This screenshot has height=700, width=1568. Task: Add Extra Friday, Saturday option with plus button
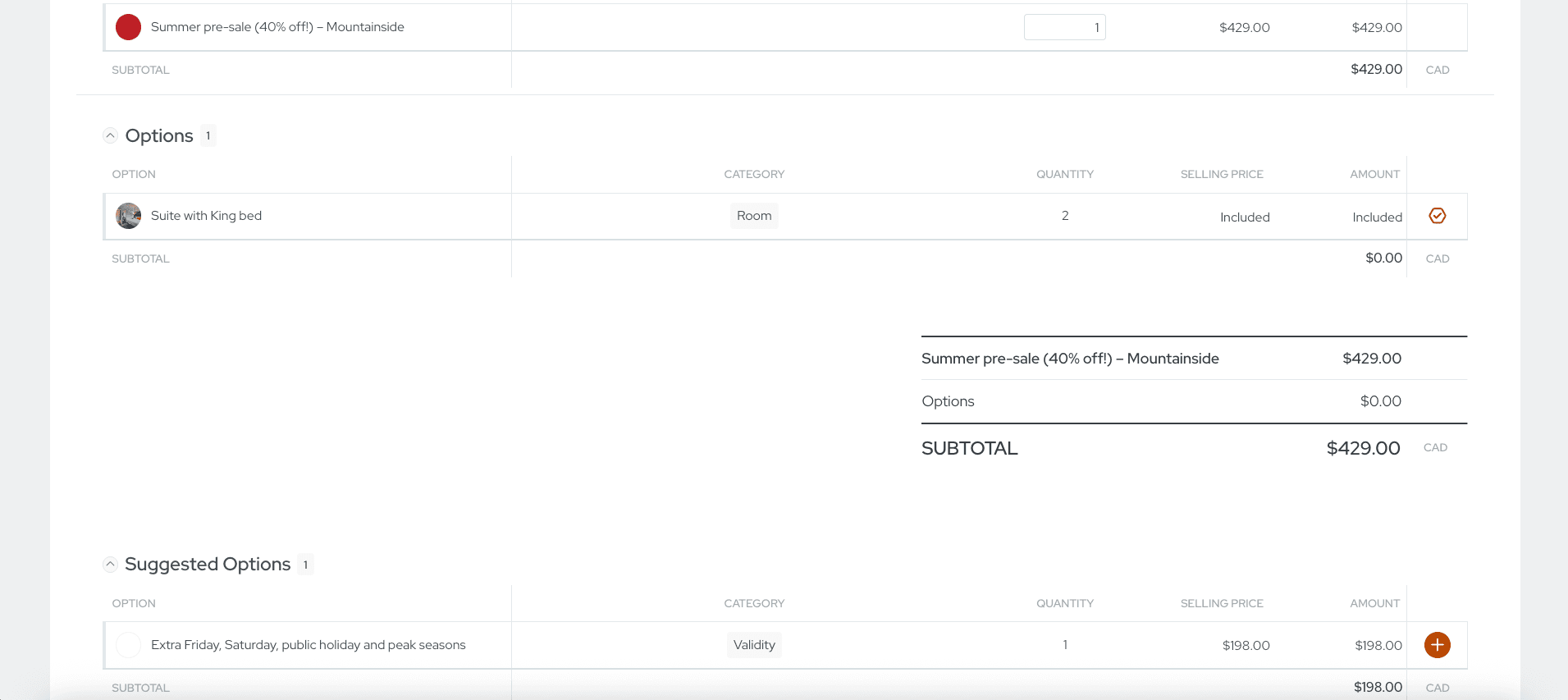tap(1437, 645)
